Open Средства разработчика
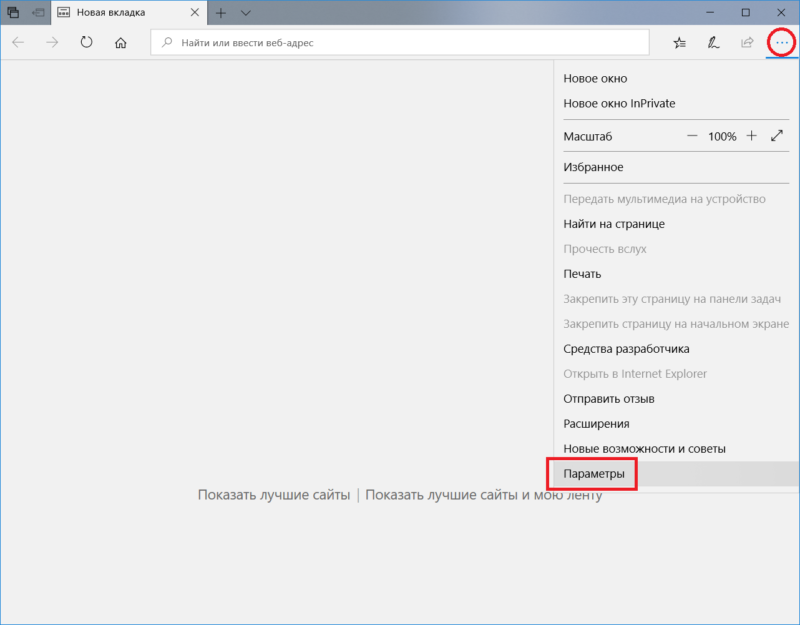 pyautogui.click(x=677, y=349)
